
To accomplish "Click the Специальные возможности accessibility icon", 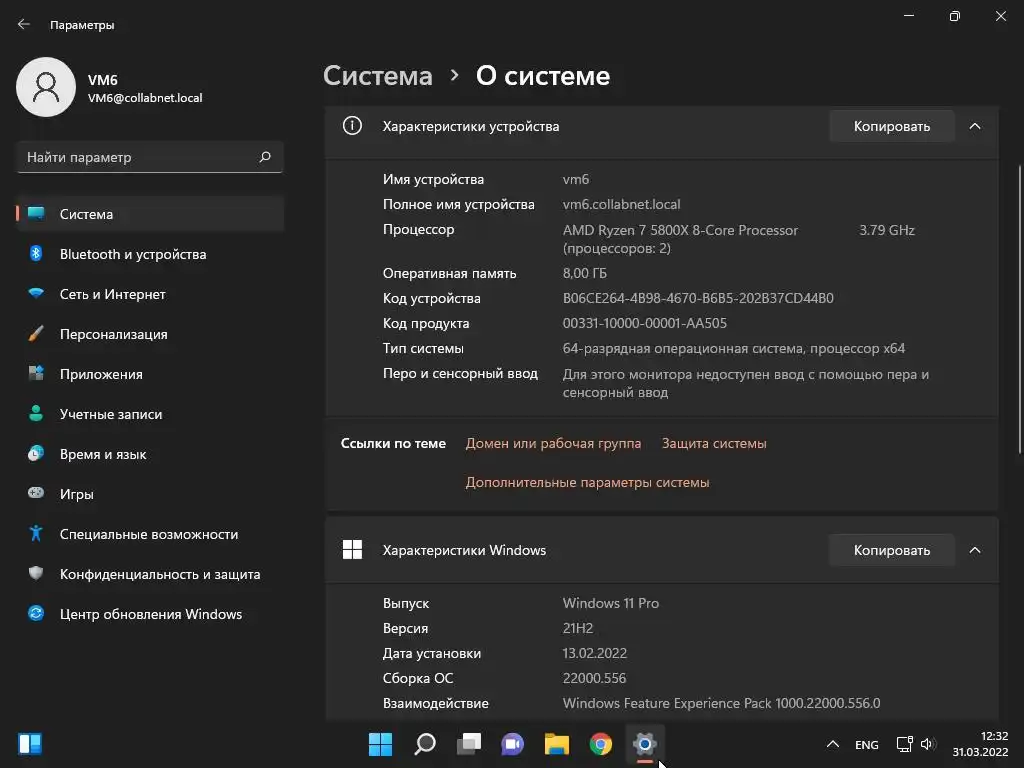I will click(x=36, y=533).
